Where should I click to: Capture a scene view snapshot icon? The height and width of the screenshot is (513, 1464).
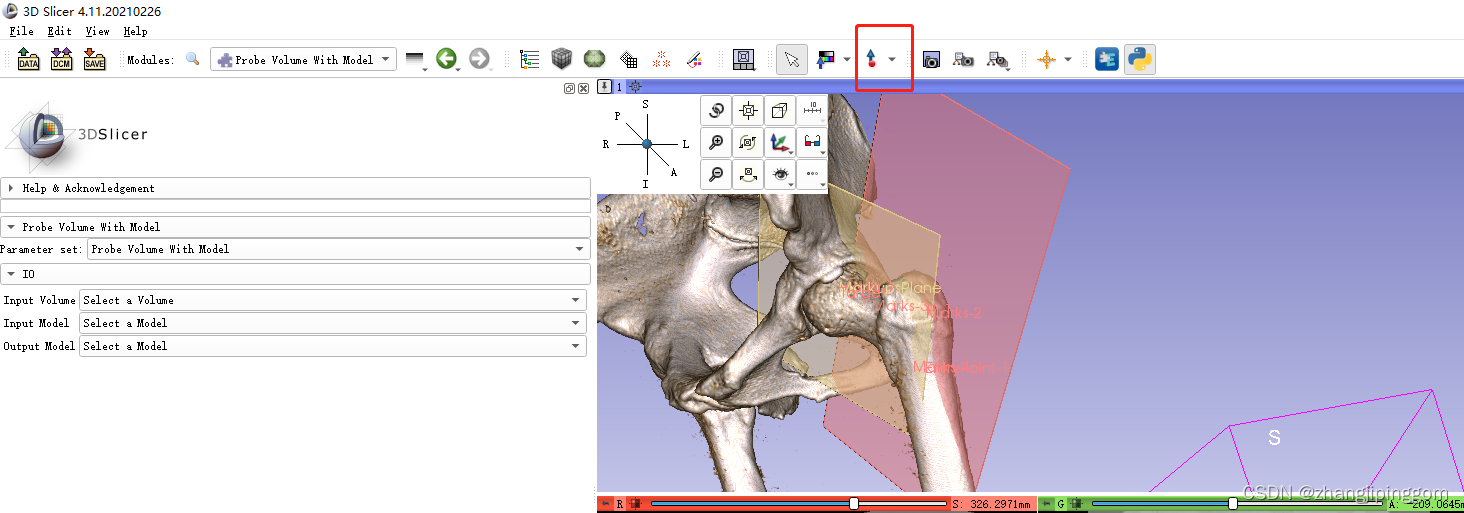click(963, 60)
